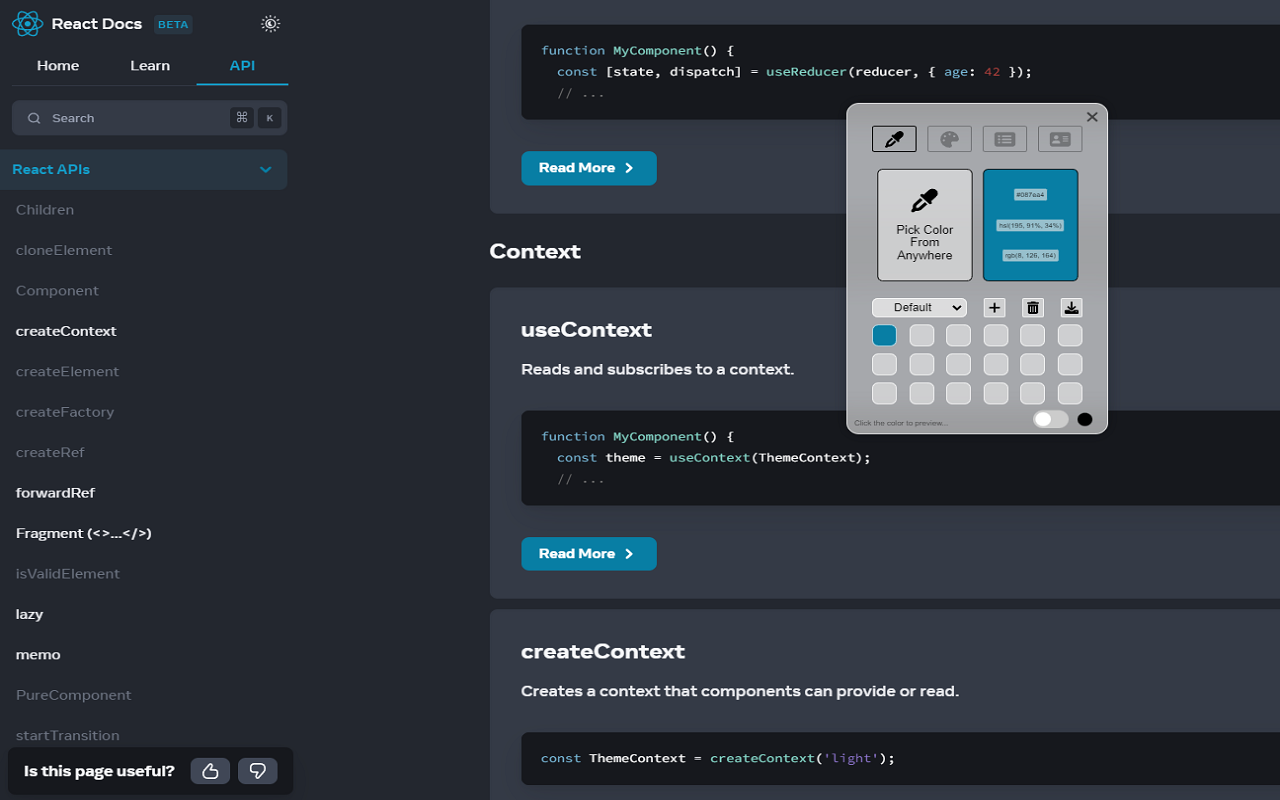Open startTransition in sidebar
1280x800 pixels.
point(68,735)
